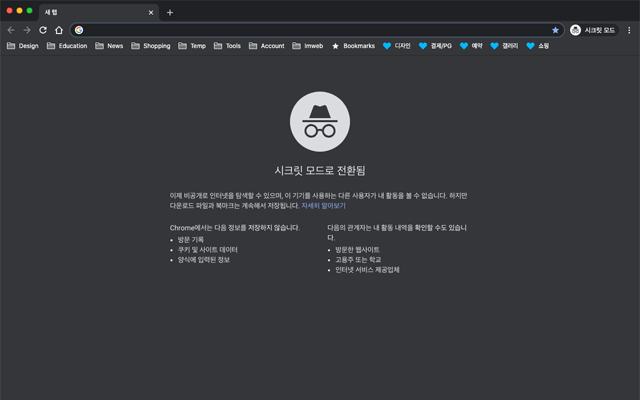Click the 쿠키 및 사이트 데이터 item

coord(207,250)
